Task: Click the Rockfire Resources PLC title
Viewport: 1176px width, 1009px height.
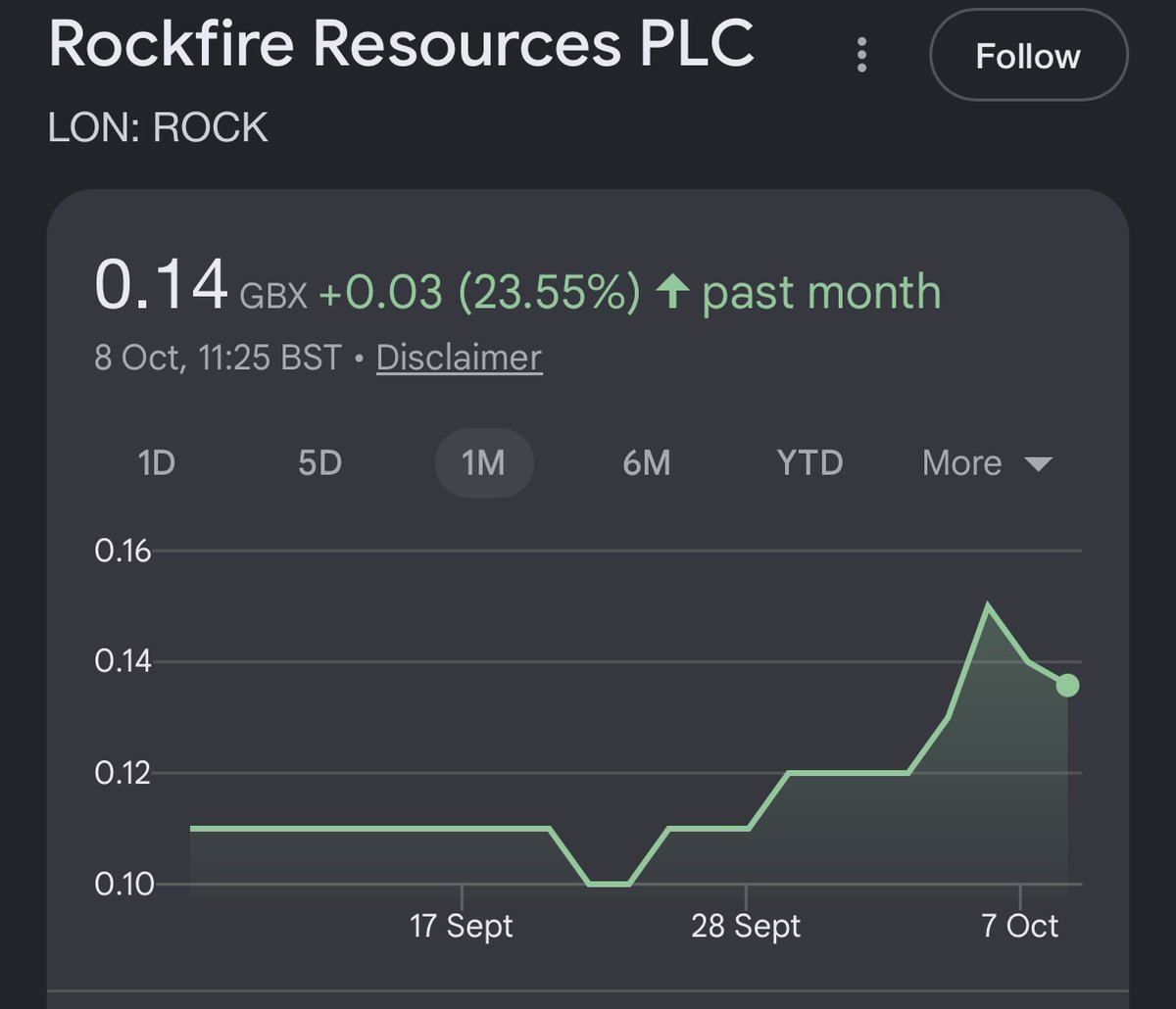Action: (x=401, y=43)
